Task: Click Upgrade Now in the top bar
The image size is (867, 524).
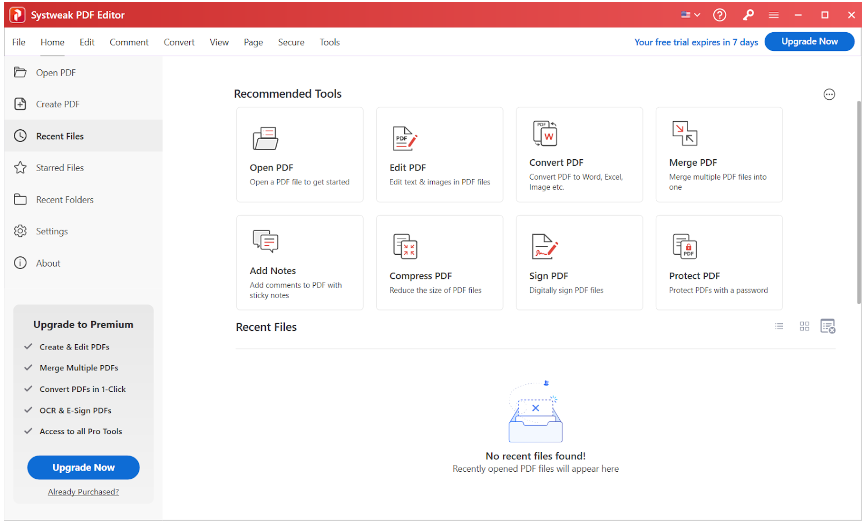Action: pos(809,41)
